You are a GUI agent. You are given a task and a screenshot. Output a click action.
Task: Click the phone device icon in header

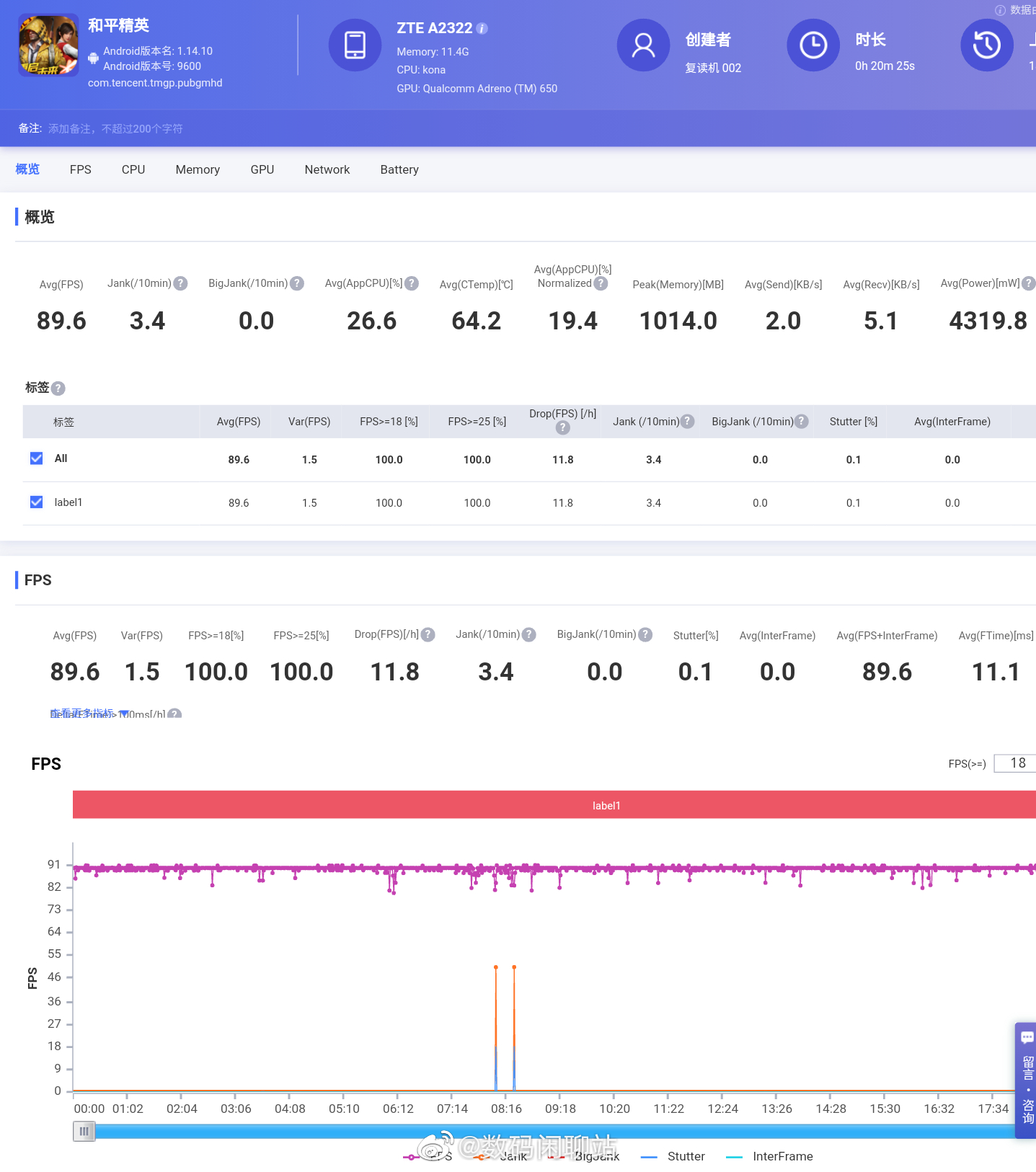coord(355,45)
